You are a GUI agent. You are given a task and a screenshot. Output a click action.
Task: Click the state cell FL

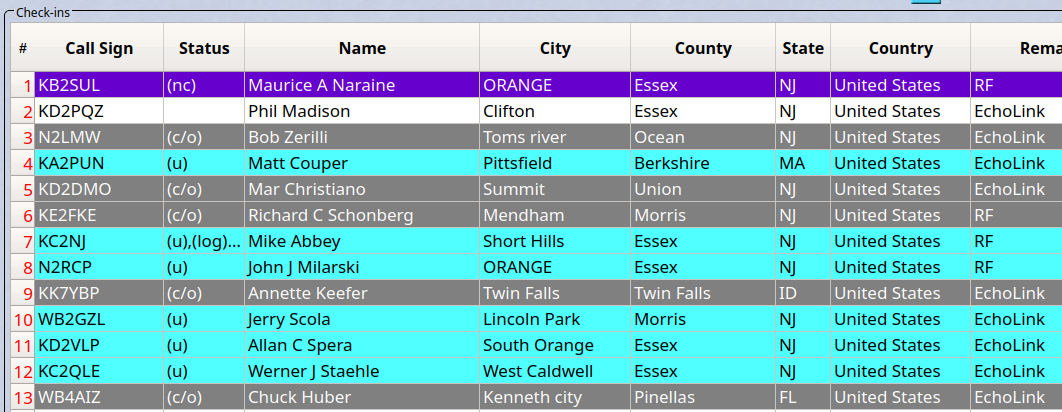pyautogui.click(x=803, y=397)
